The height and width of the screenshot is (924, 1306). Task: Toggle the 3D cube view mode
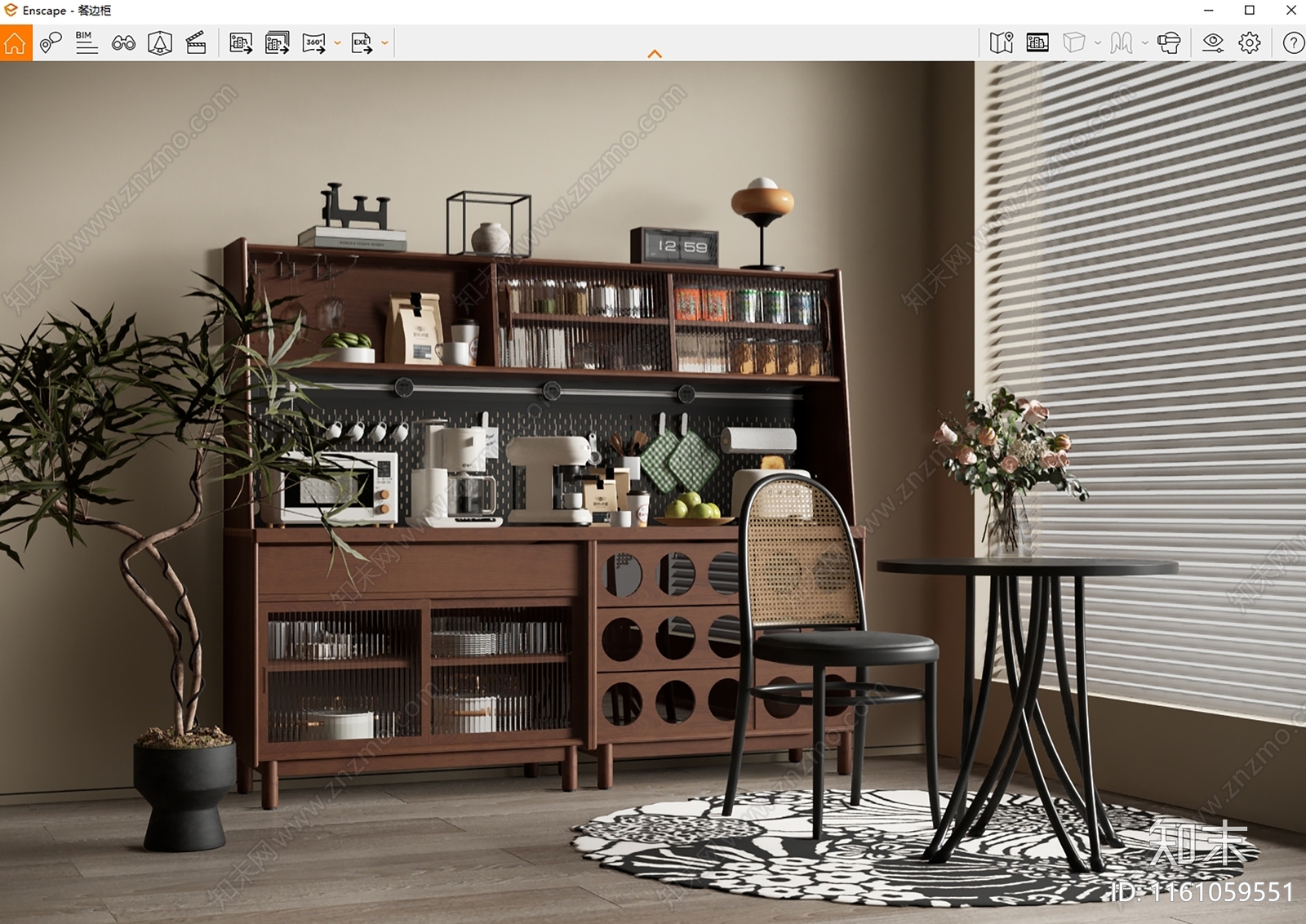click(1074, 42)
